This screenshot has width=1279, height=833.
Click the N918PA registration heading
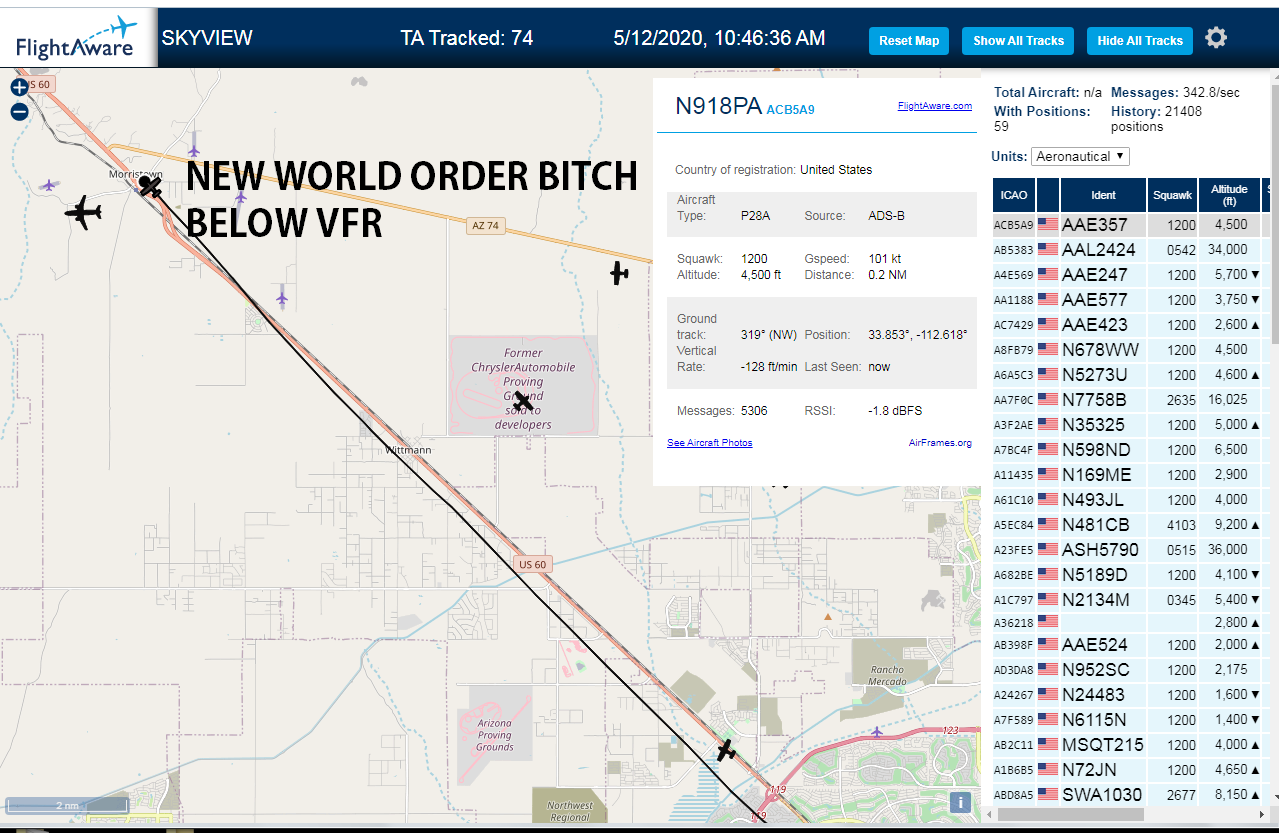(718, 106)
